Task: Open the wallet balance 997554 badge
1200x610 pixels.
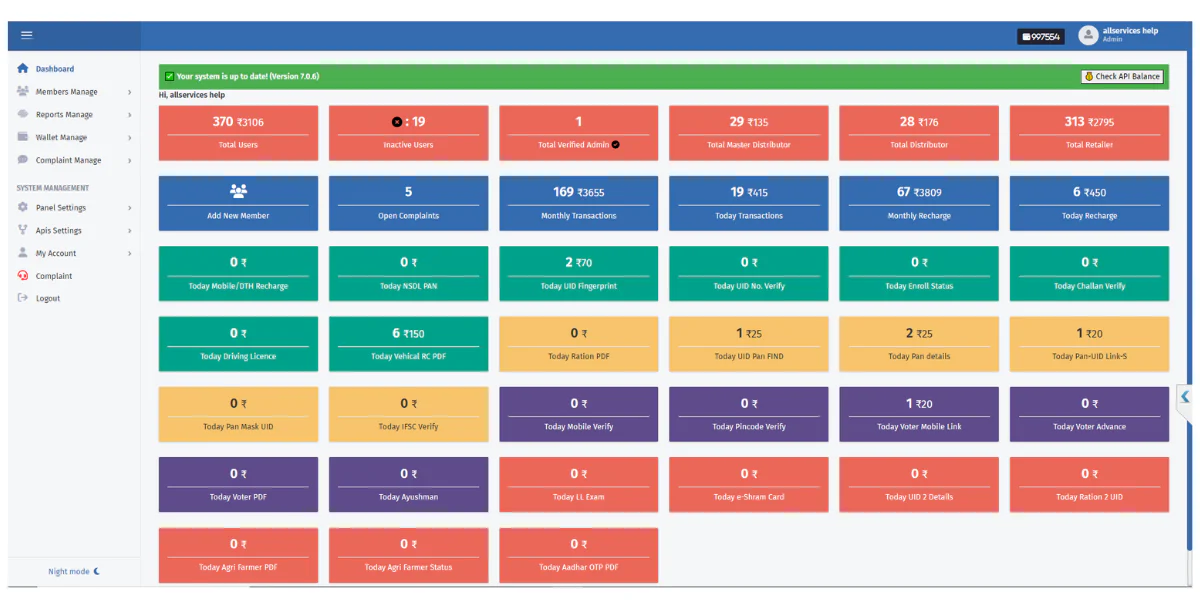Action: click(1040, 36)
